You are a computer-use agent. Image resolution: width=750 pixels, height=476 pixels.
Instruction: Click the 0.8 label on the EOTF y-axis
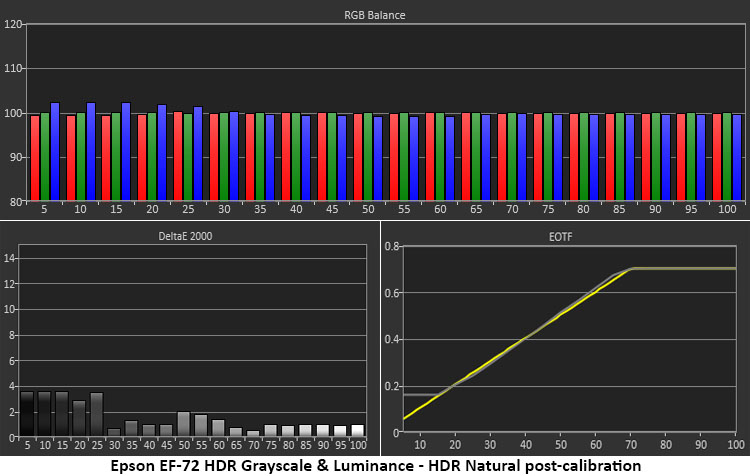click(x=392, y=246)
